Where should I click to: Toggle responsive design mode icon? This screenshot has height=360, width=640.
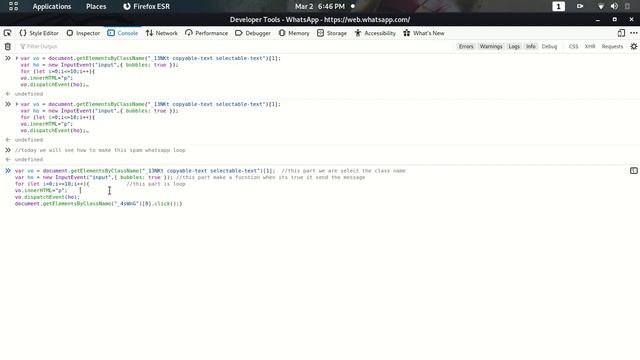[x=621, y=33]
